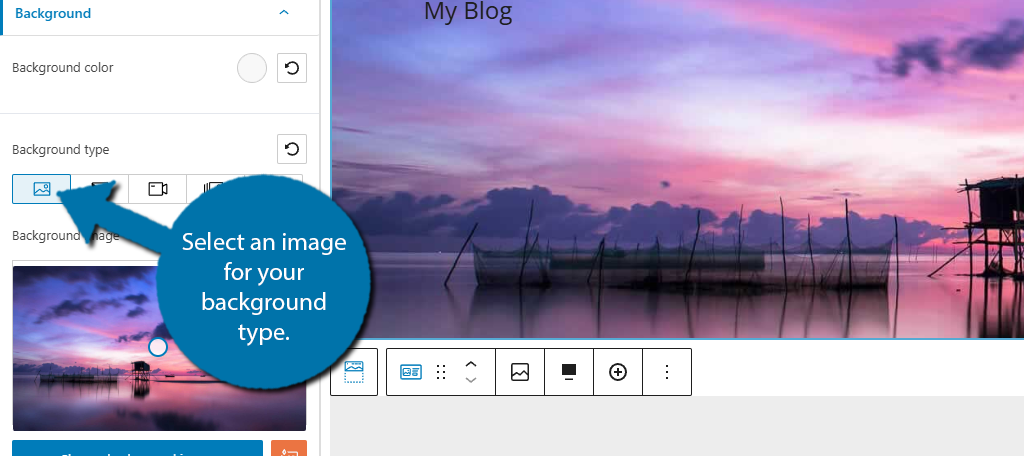Screen dimensions: 1024x456
Task: Click the alignment icon in block toolbar
Action: [569, 372]
